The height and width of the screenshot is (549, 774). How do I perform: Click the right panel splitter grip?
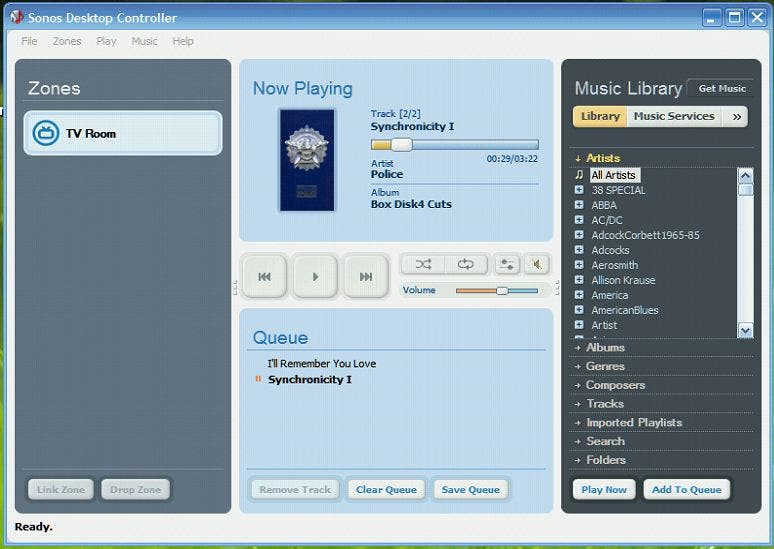click(x=557, y=288)
